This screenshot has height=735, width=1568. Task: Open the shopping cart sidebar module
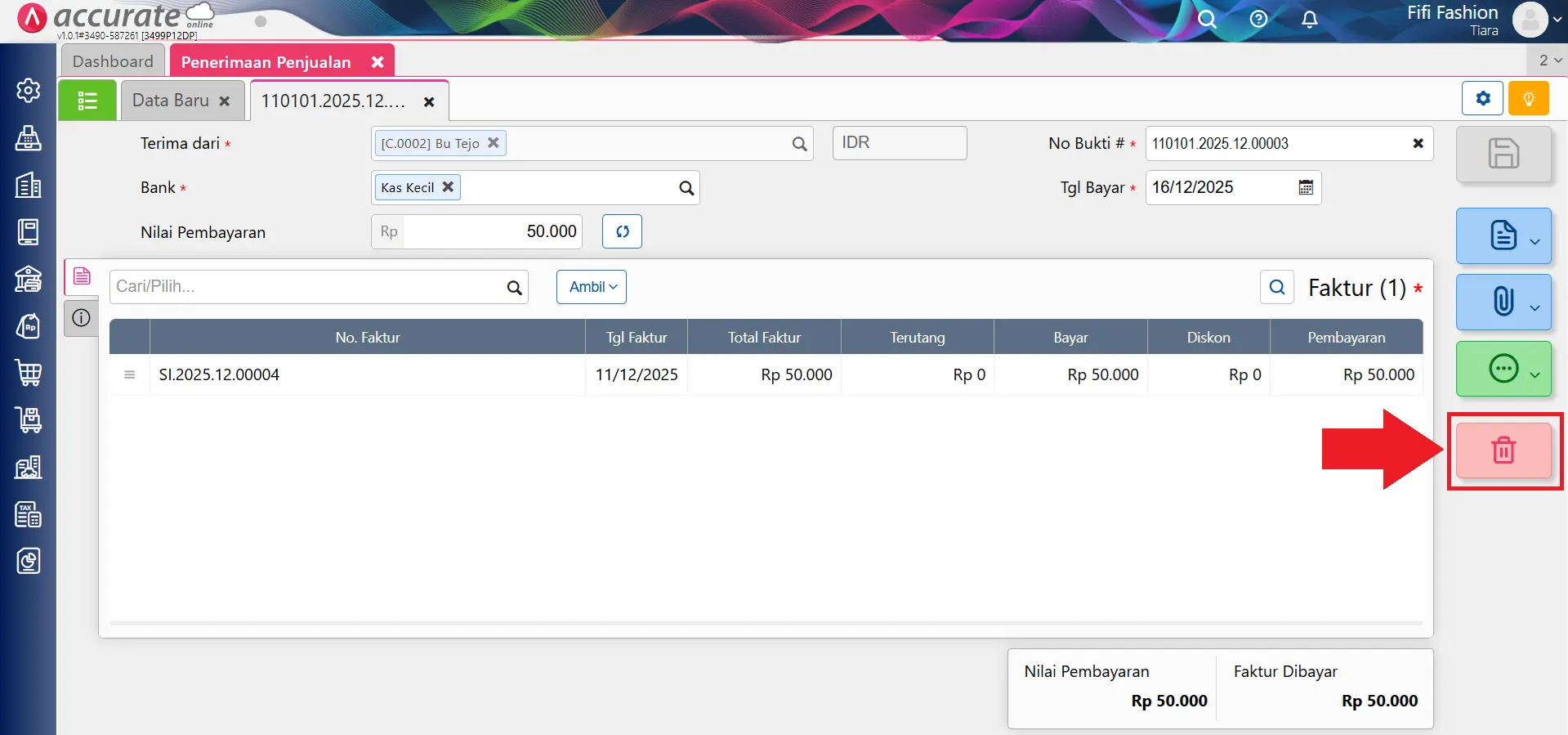tap(29, 373)
